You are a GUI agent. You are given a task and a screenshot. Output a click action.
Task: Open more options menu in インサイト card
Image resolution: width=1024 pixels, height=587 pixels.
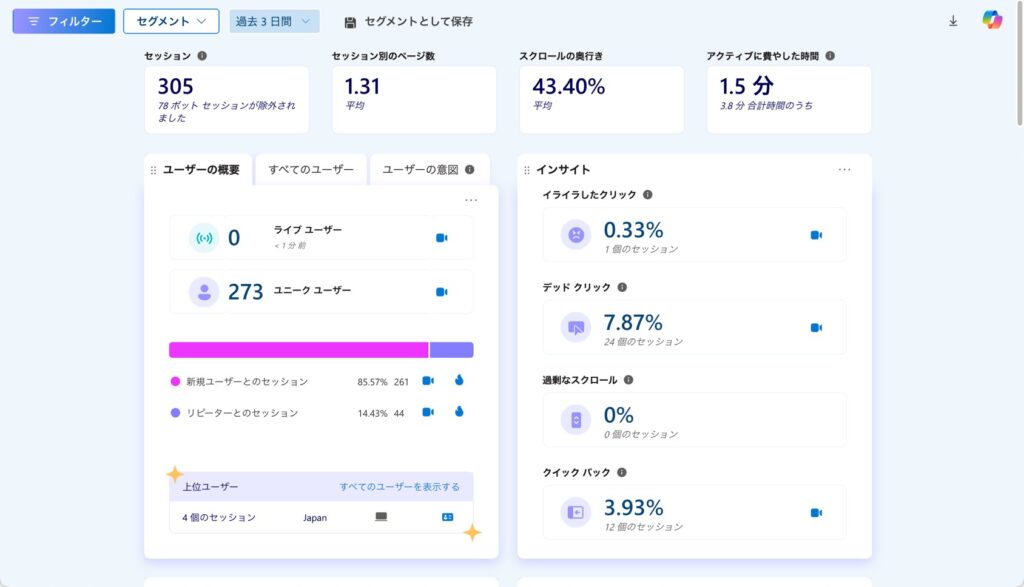click(x=845, y=170)
